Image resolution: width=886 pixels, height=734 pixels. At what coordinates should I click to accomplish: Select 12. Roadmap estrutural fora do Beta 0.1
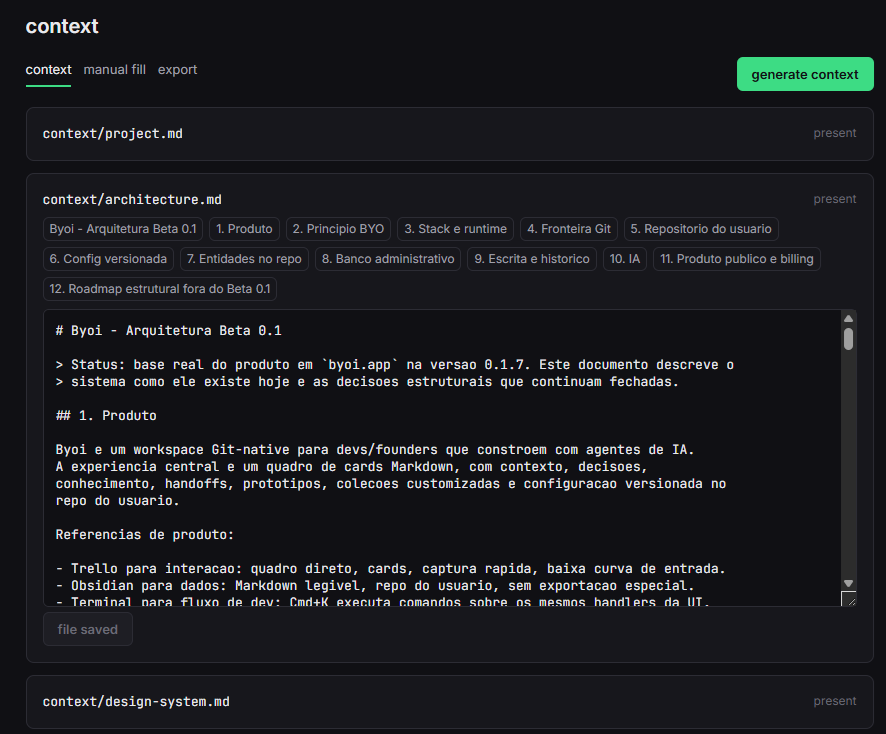160,289
